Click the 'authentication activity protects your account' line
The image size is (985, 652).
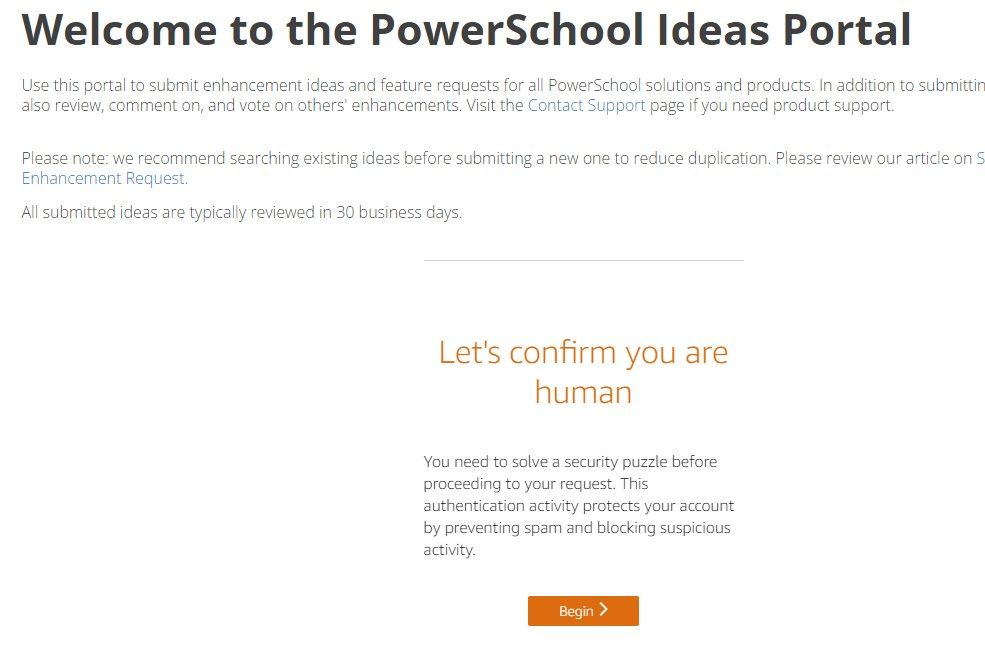point(578,506)
